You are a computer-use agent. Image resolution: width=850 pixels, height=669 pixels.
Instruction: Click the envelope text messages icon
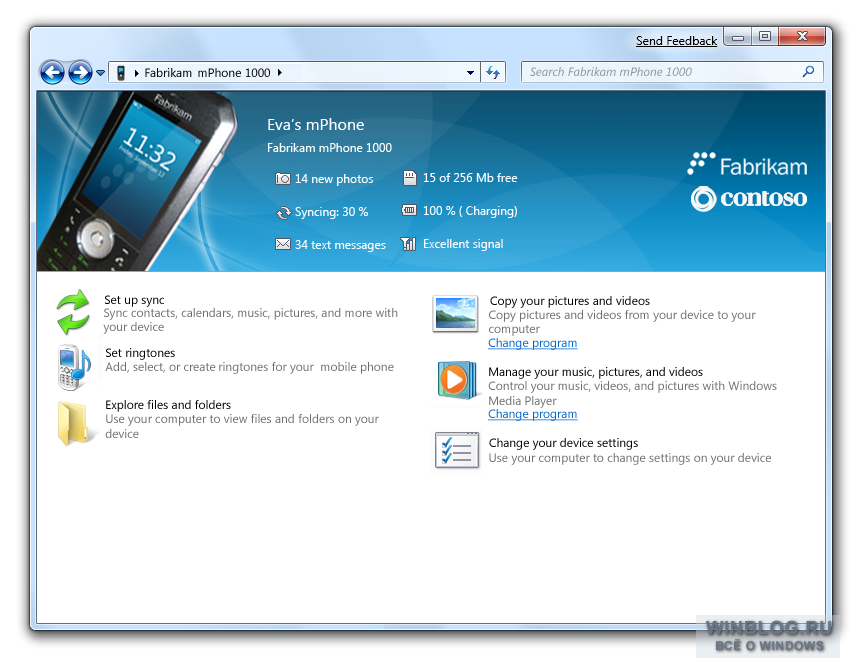pos(282,245)
